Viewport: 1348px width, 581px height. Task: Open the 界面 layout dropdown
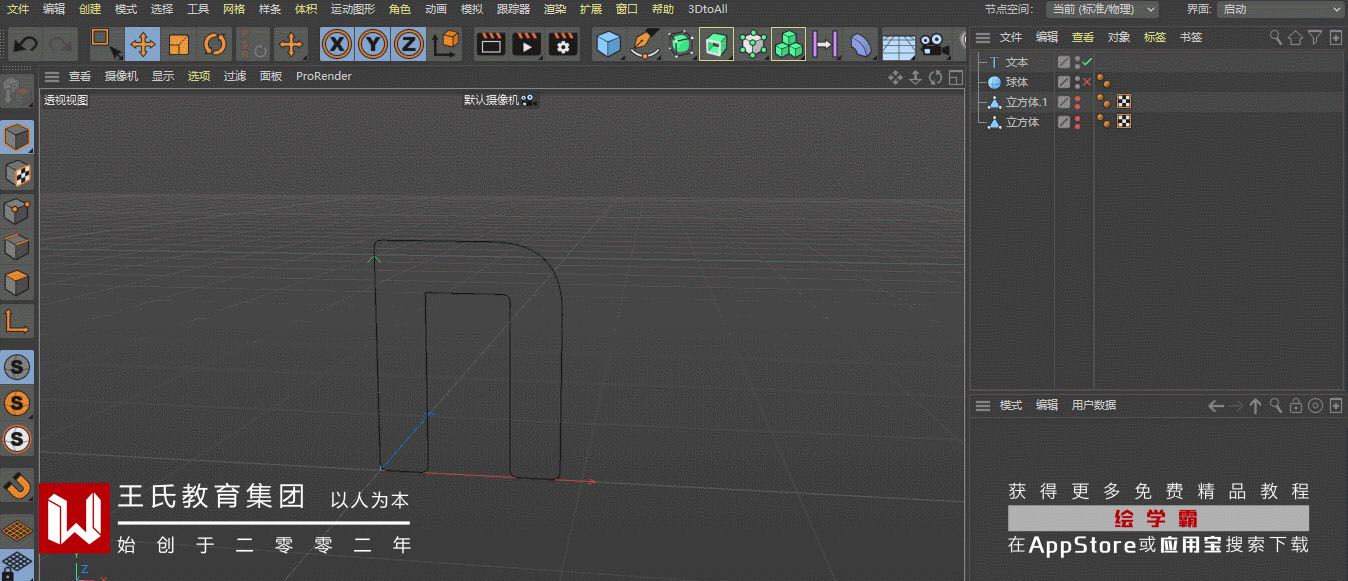pos(1281,9)
